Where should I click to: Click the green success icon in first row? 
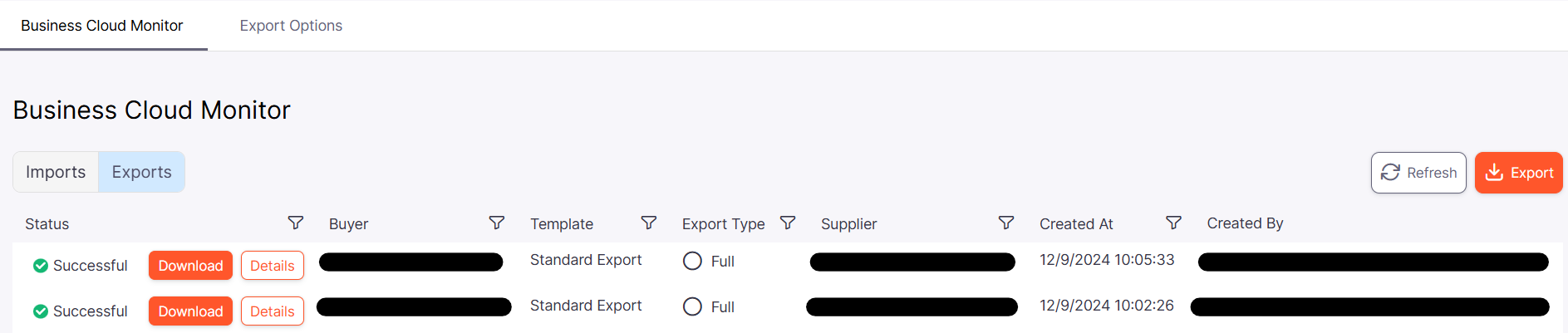pos(40,266)
